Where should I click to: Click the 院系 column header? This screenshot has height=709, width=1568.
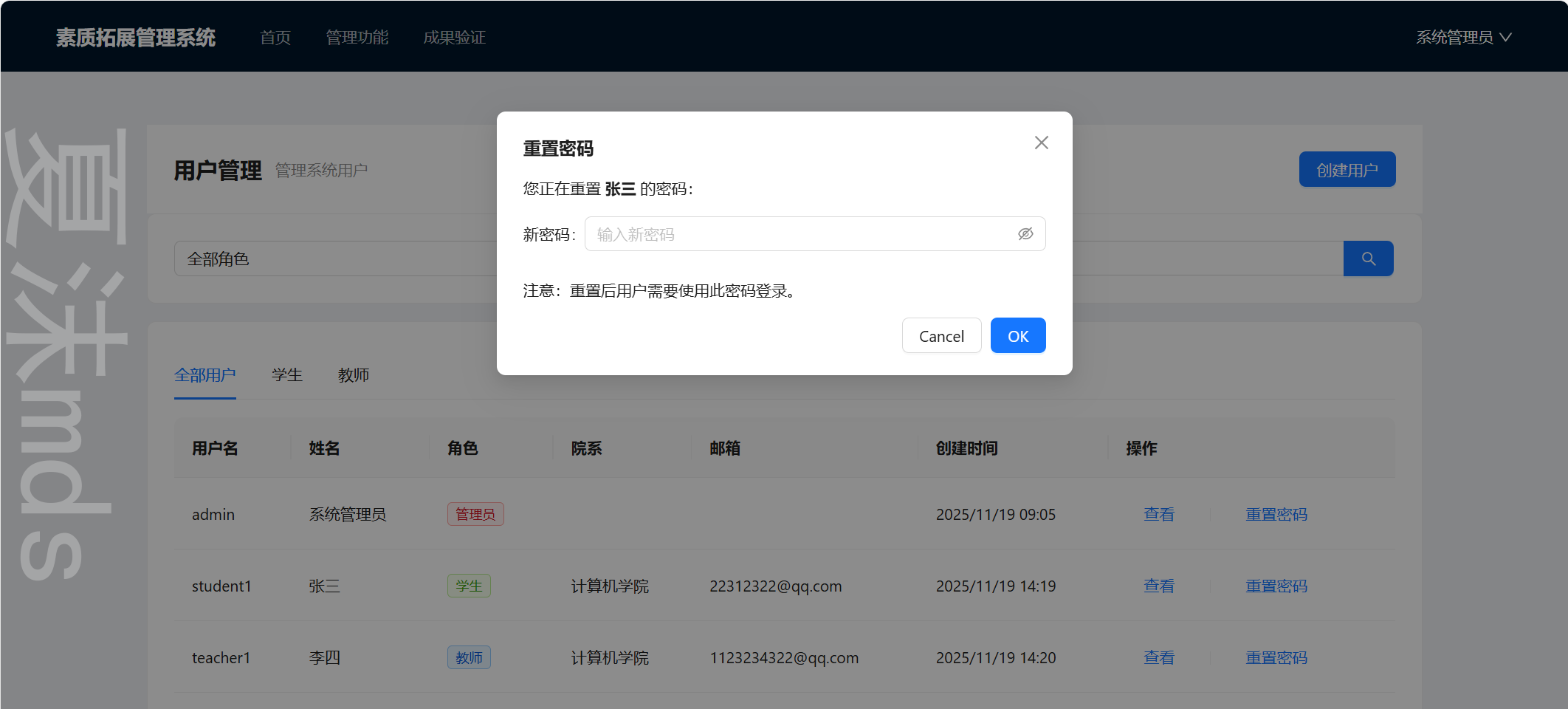click(x=587, y=448)
